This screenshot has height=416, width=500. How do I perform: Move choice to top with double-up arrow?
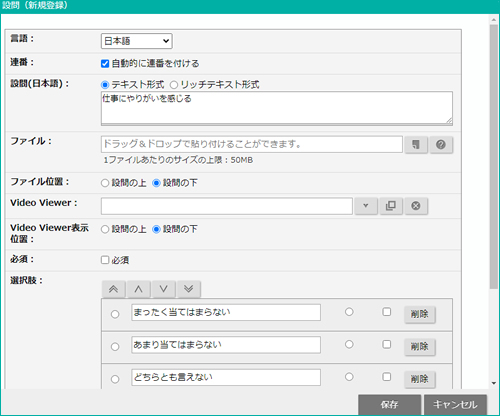tap(114, 289)
